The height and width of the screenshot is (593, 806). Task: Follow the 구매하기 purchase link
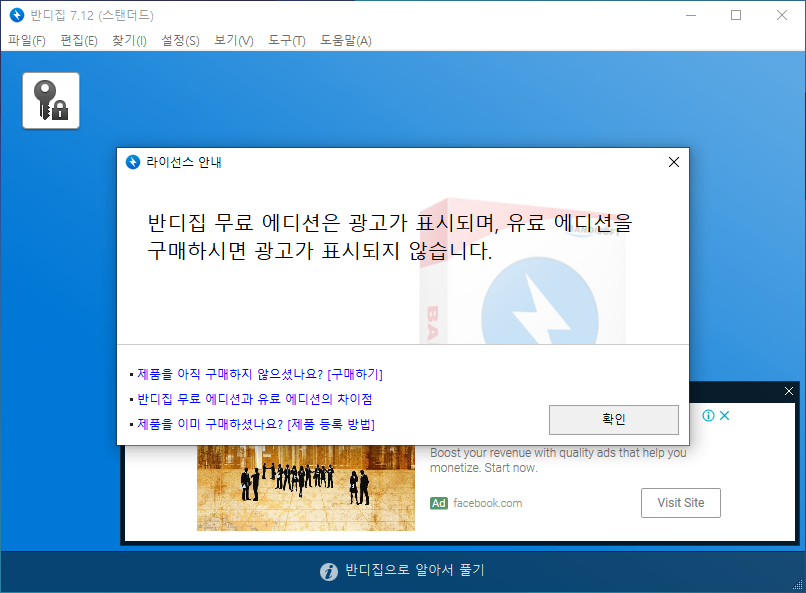[260, 374]
